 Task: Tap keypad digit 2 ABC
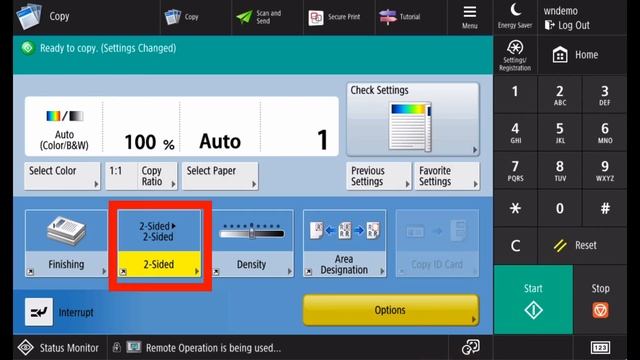tap(560, 94)
